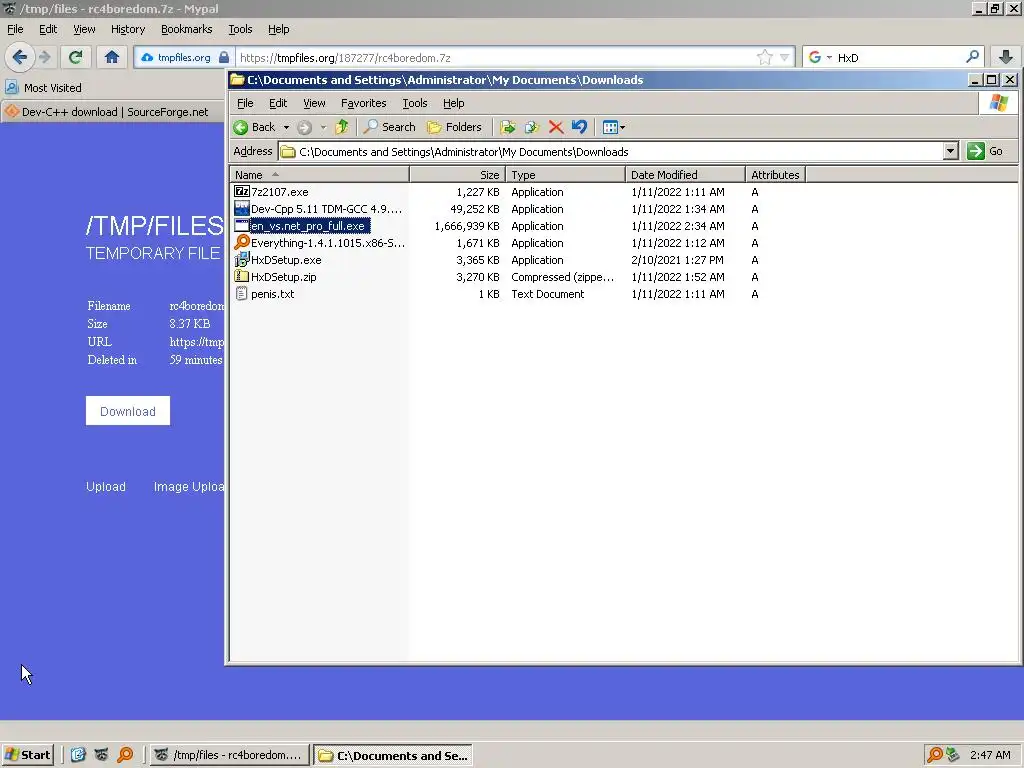Open Explorer File menu
The width and height of the screenshot is (1024, 768).
pyautogui.click(x=245, y=103)
